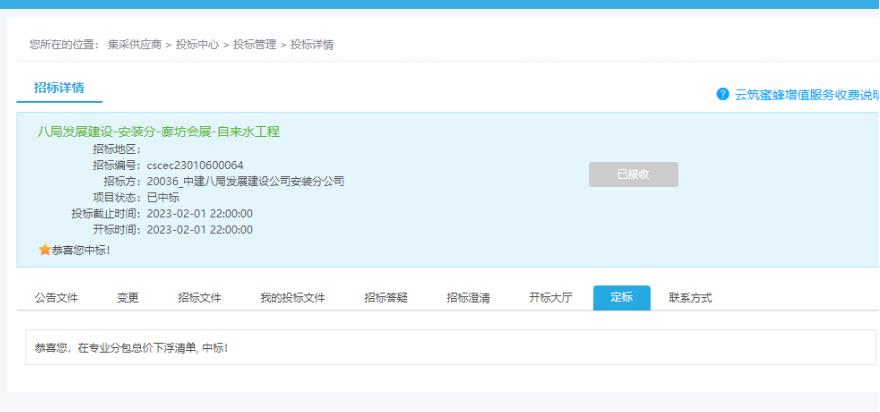Select the 招标答疑 tab
This screenshot has width=880, height=412.
pos(385,298)
